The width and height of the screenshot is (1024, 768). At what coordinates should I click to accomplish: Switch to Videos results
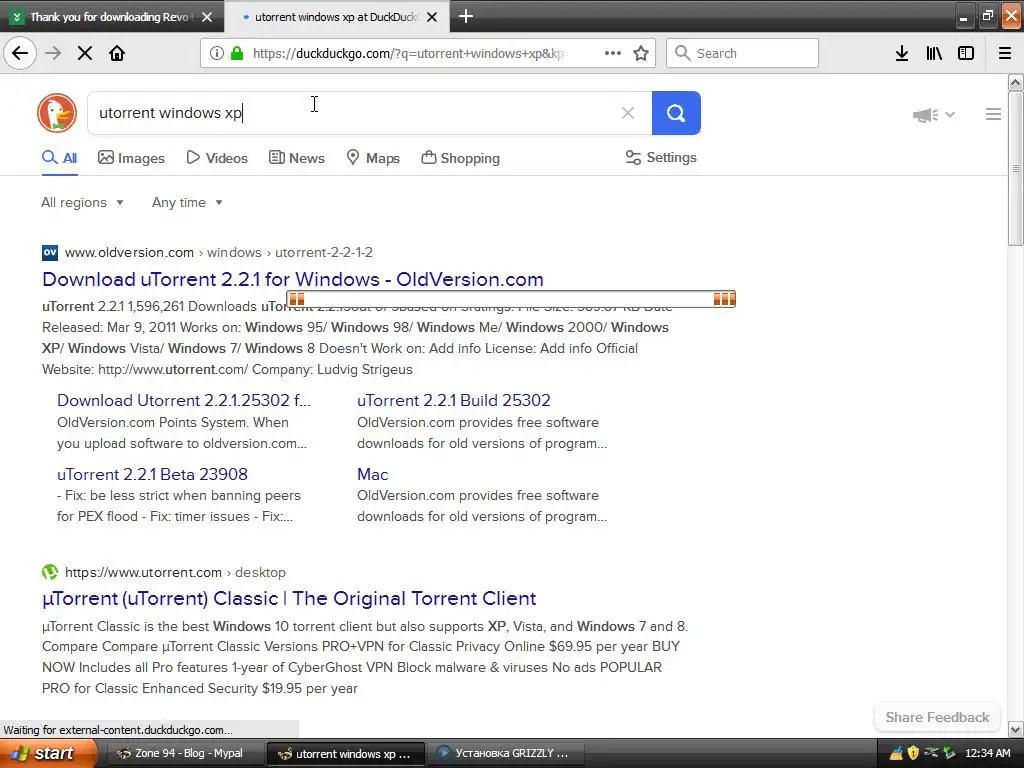pos(217,158)
